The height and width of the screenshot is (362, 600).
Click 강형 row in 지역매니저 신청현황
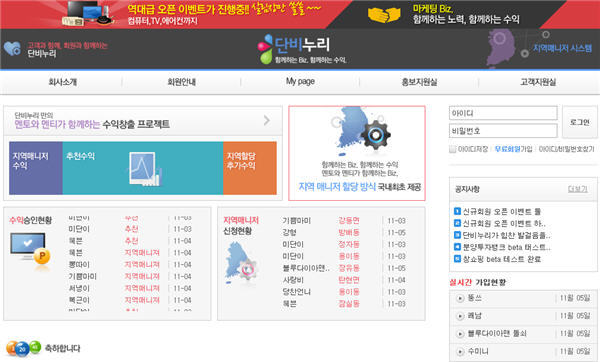344,233
